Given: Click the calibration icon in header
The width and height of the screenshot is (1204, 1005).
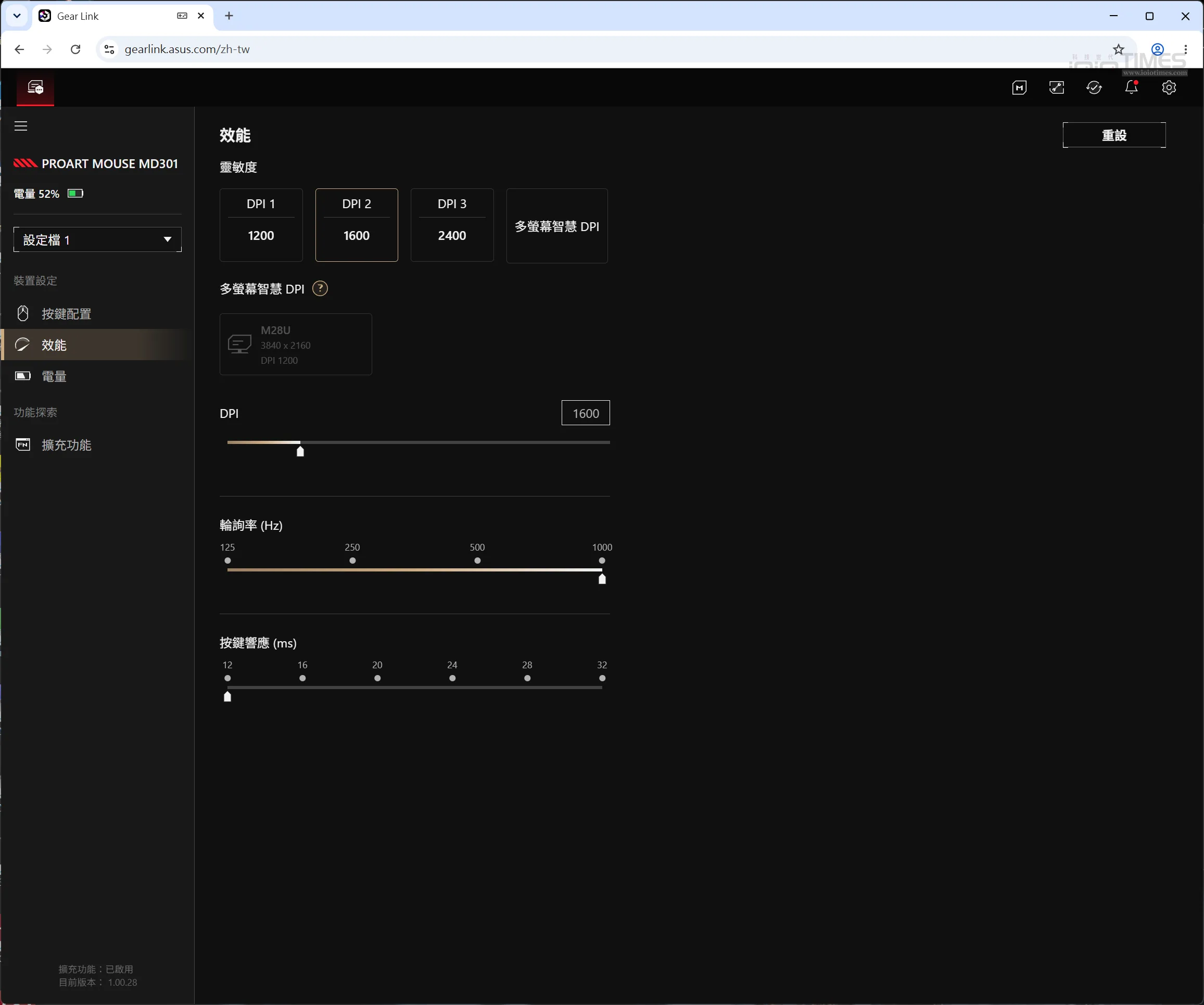Looking at the screenshot, I should tap(1057, 88).
